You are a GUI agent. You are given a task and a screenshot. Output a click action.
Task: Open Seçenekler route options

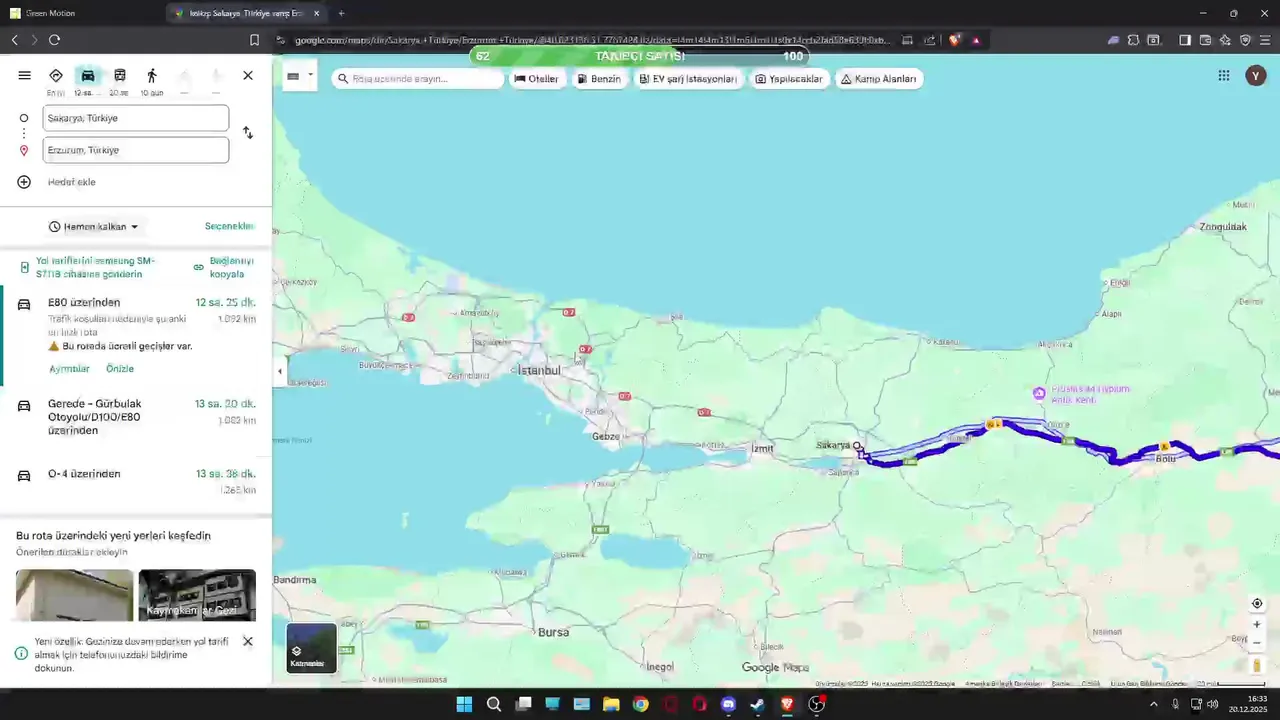tap(229, 227)
